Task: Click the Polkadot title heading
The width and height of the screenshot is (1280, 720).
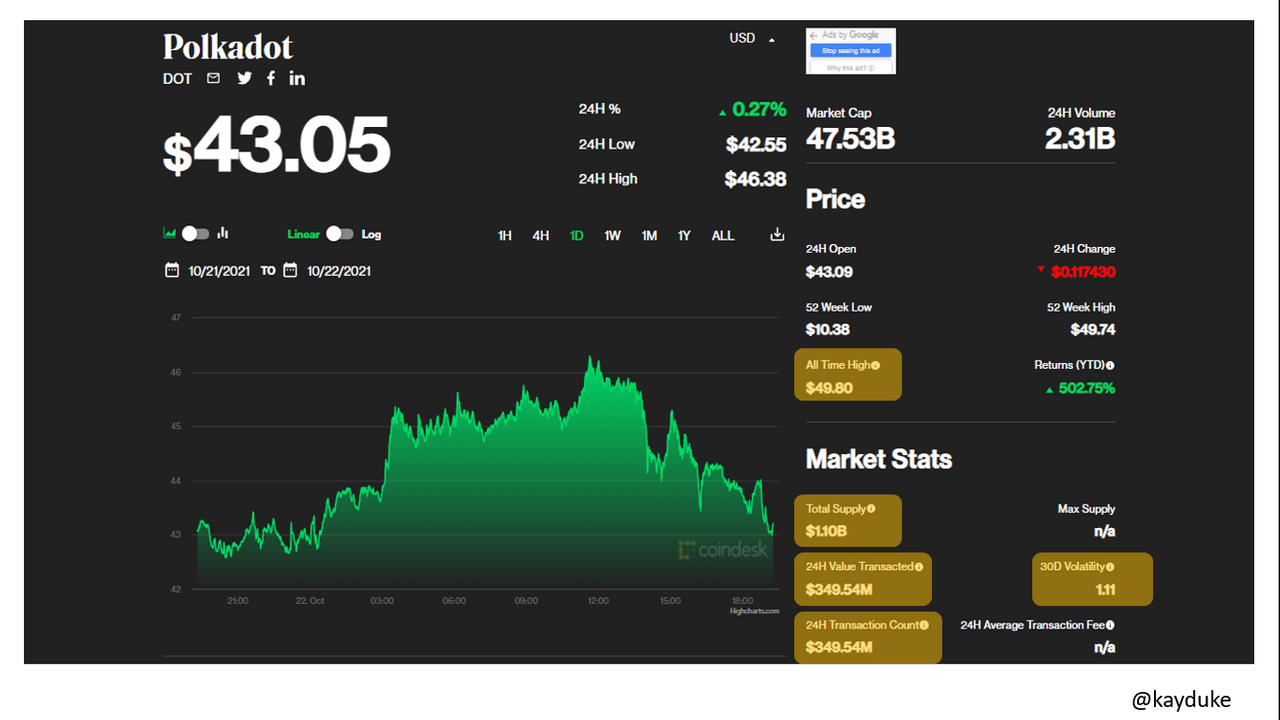Action: click(x=228, y=46)
